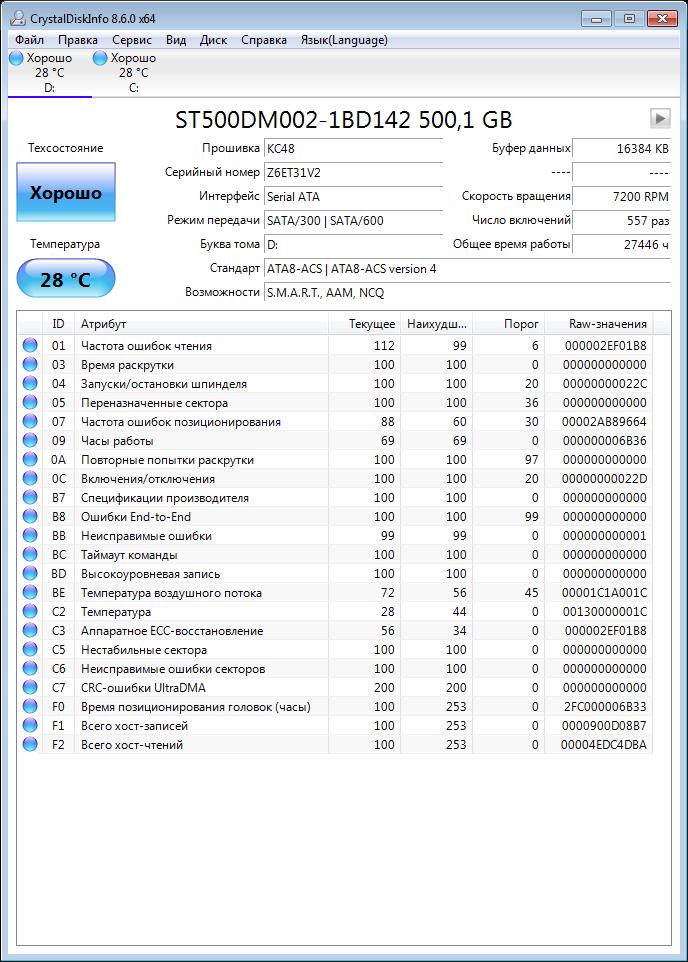The height and width of the screenshot is (962, 688).
Task: Click status orb for attribute C7
Action: pyautogui.click(x=29, y=688)
